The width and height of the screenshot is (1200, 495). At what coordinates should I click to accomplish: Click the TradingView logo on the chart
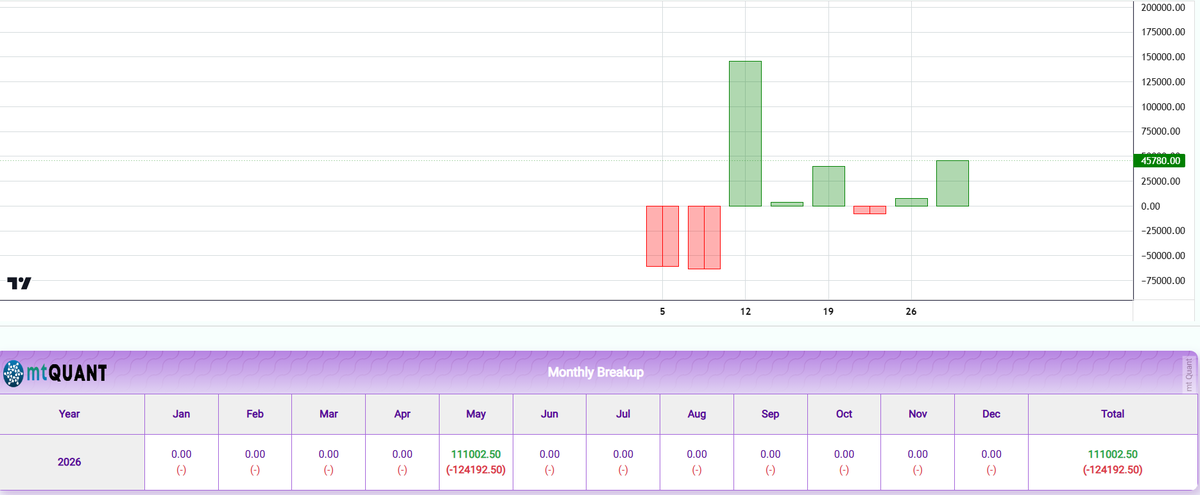pos(19,284)
